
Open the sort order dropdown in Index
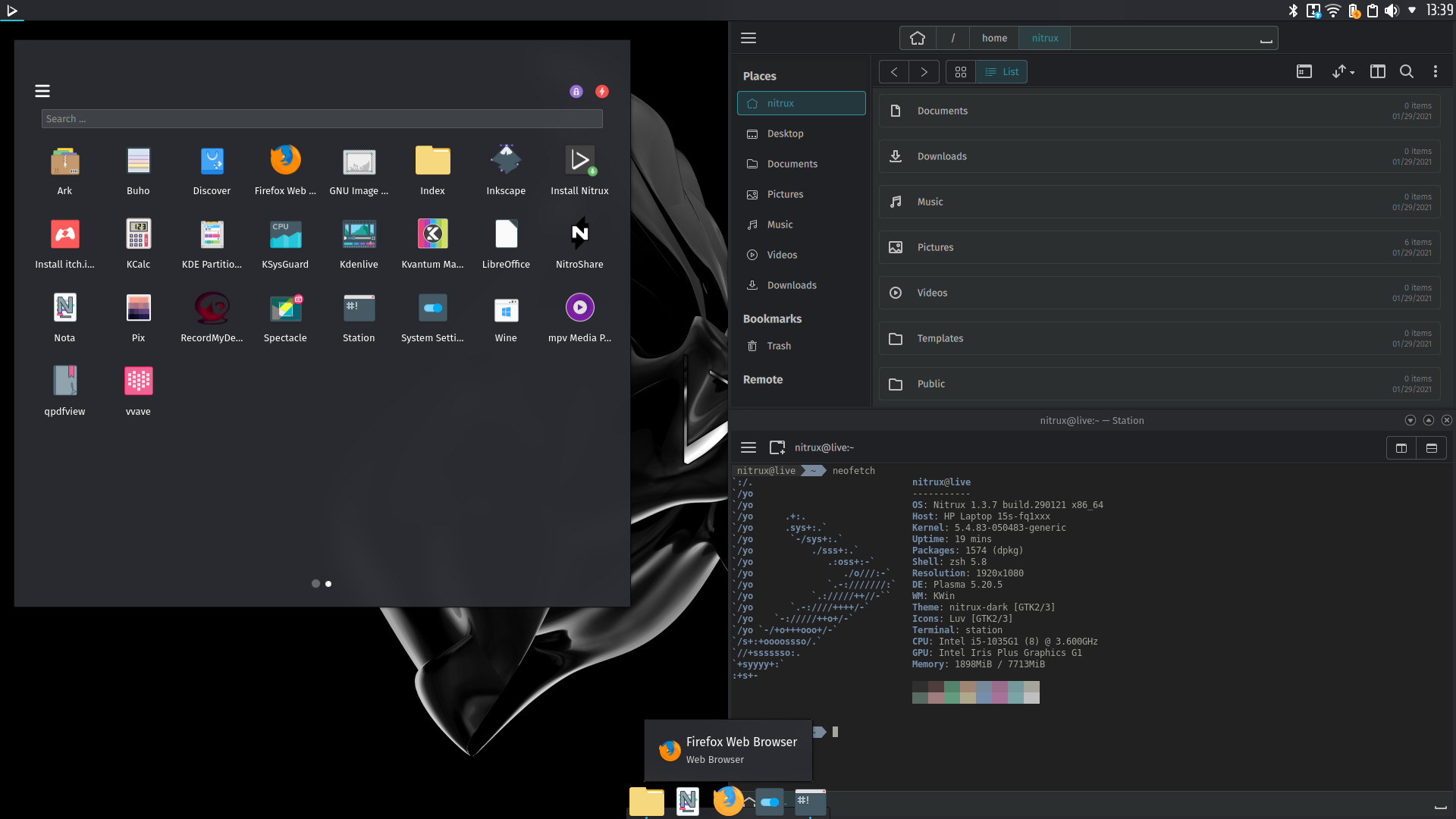coord(1343,71)
